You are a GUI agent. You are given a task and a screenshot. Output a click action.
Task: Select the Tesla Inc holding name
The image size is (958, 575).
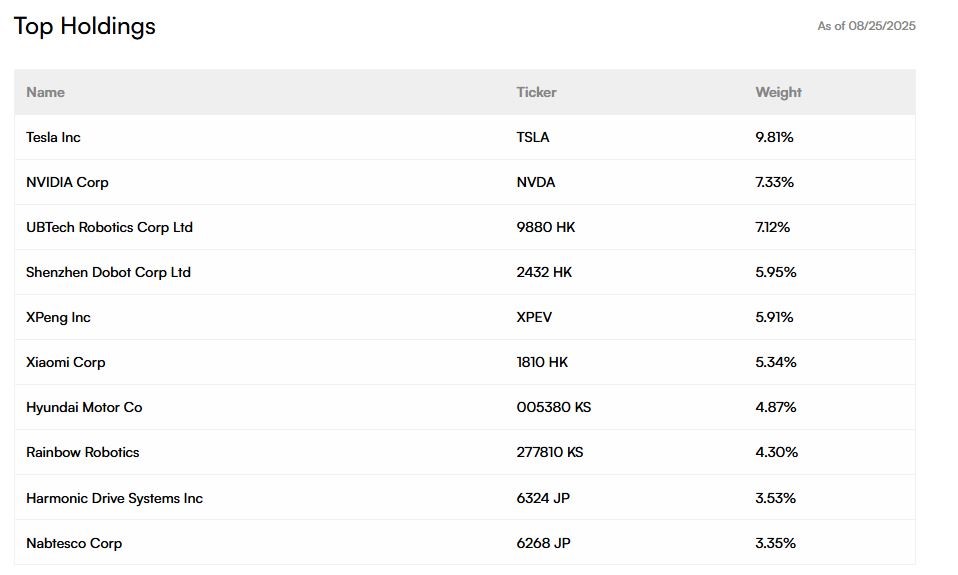[x=53, y=137]
